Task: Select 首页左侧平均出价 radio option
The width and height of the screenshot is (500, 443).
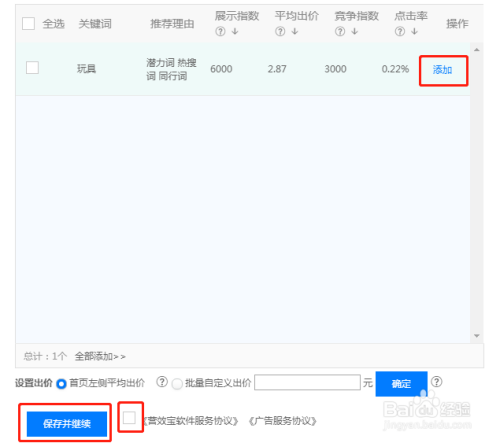Action: point(61,384)
